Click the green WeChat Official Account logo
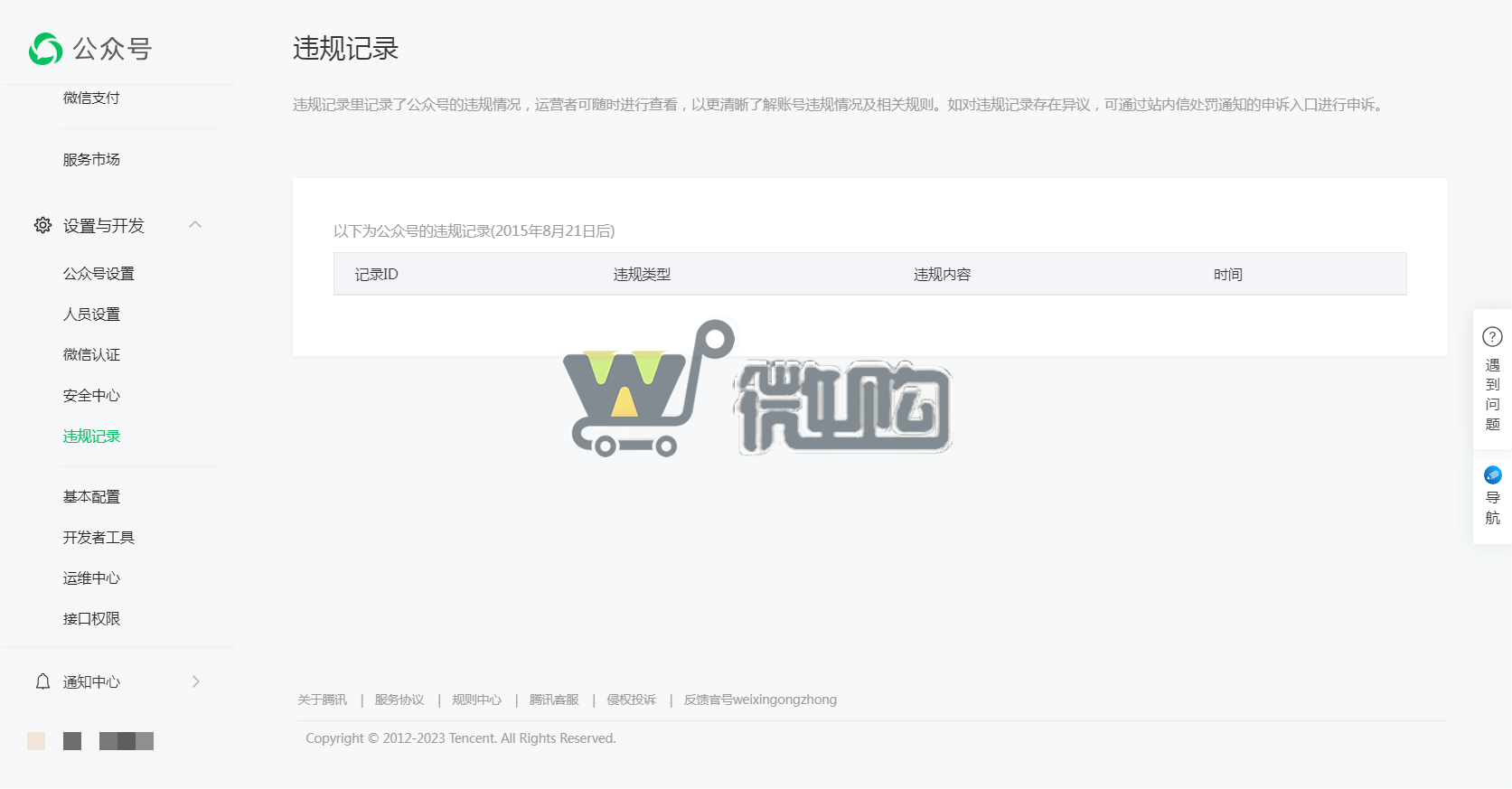 click(x=46, y=49)
